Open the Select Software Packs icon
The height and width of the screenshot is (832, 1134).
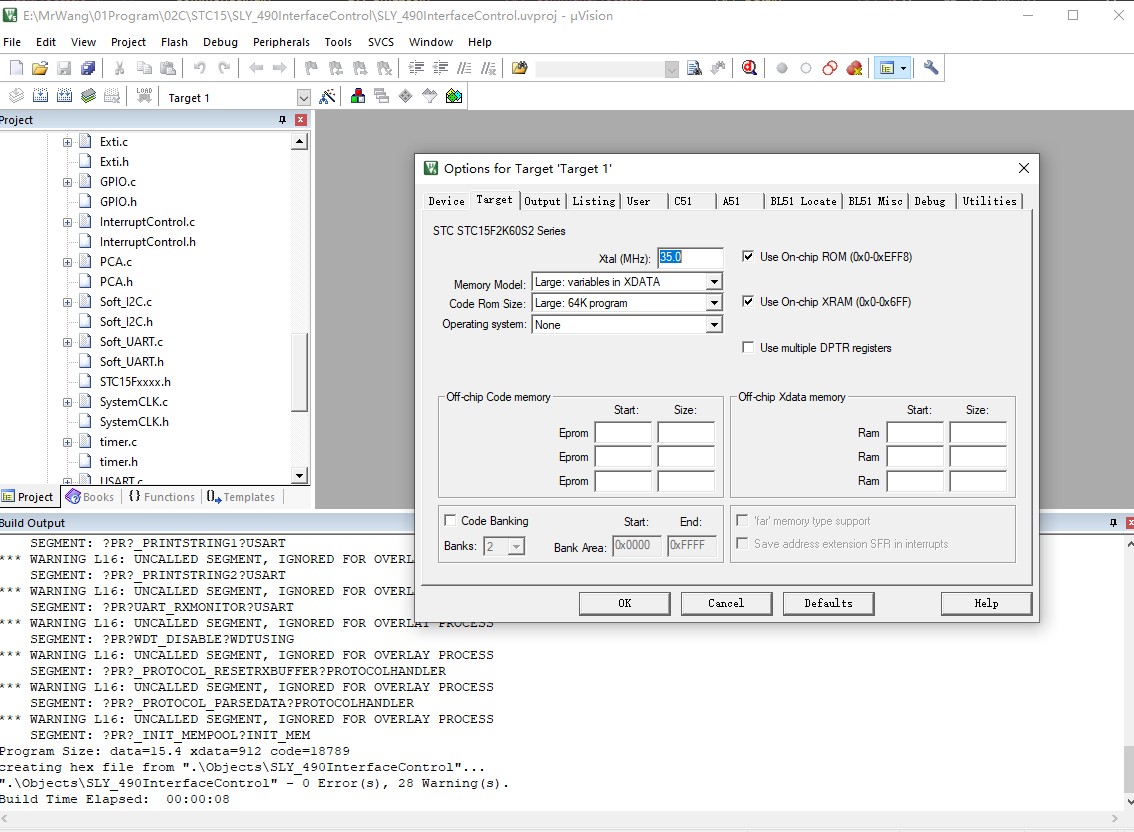430,96
